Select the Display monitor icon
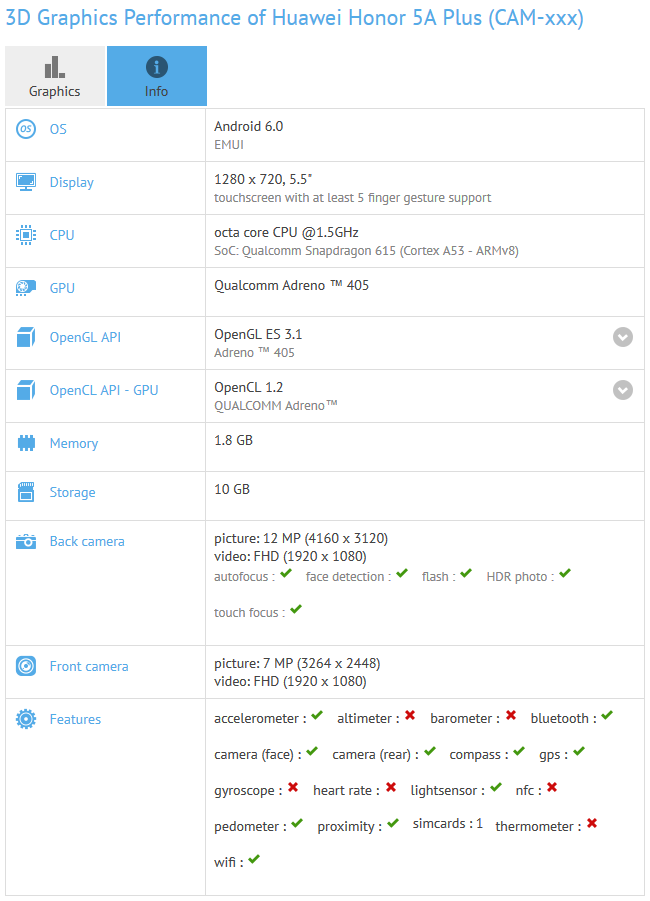 point(25,182)
